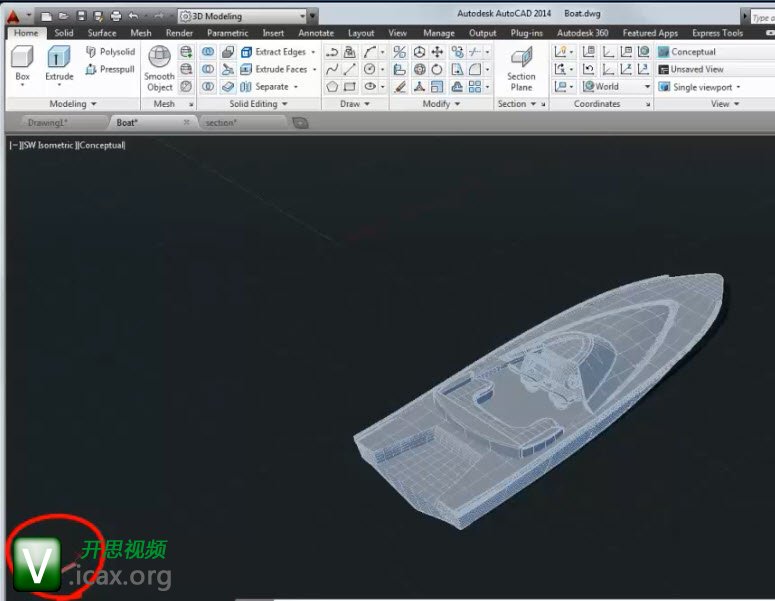Close the Boat* drawing tab
The height and width of the screenshot is (601, 775).
(x=187, y=122)
